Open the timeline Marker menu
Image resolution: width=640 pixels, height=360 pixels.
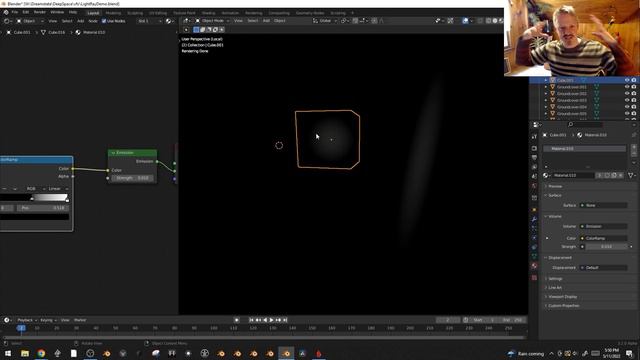click(80, 320)
